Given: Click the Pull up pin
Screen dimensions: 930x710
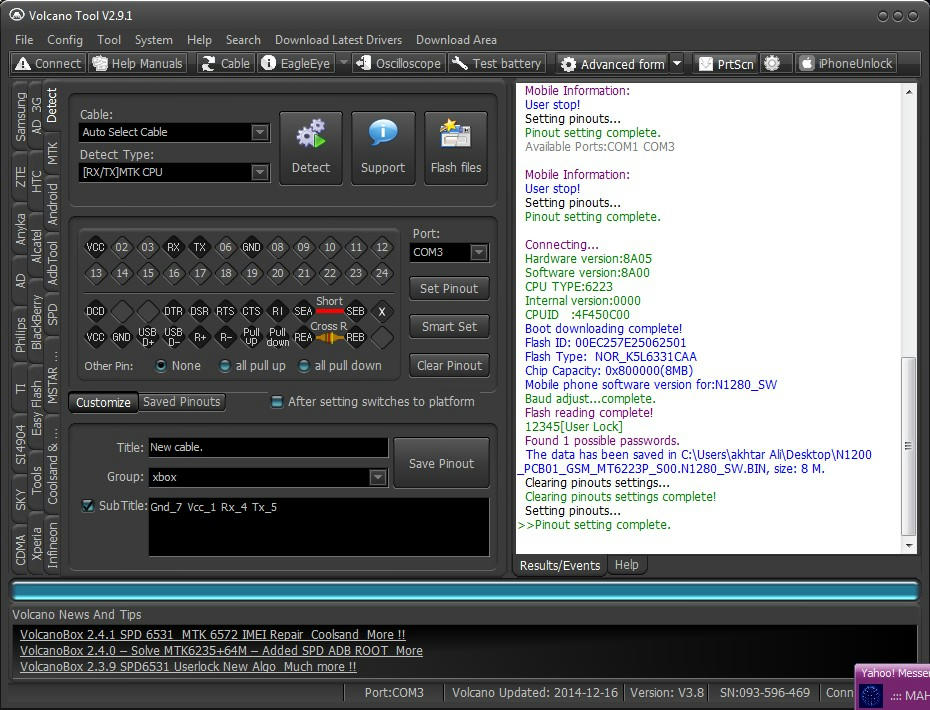Looking at the screenshot, I should point(251,338).
